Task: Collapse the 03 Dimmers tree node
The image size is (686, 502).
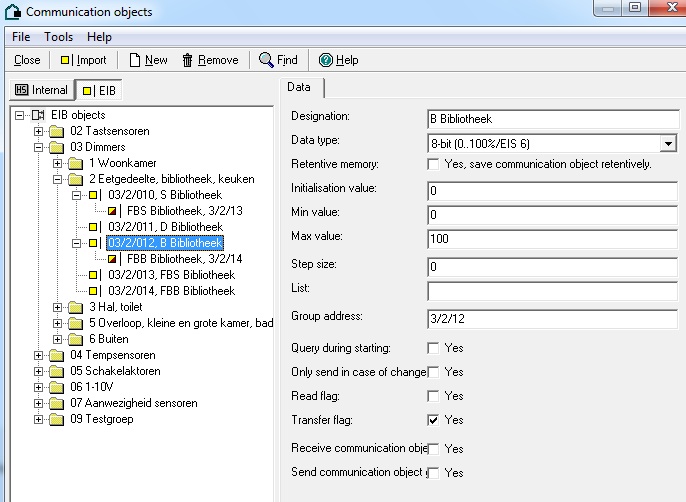Action: point(39,147)
